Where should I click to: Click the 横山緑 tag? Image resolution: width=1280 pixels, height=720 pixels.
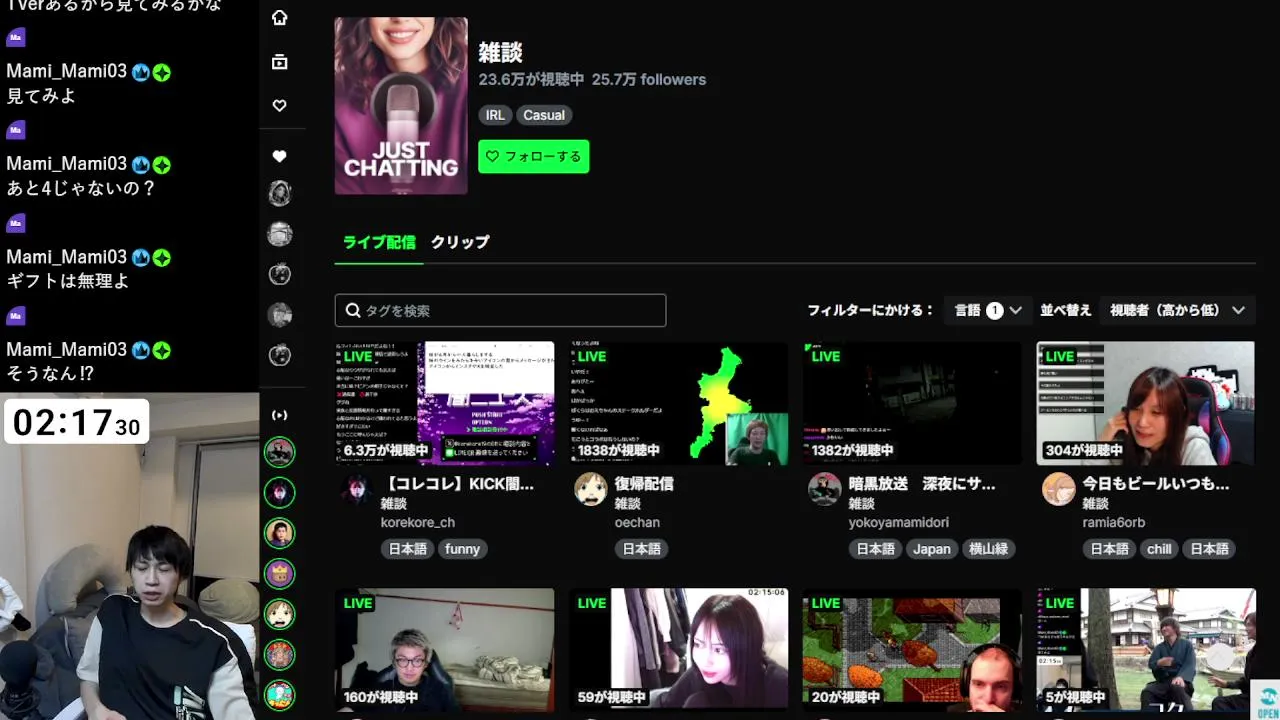(988, 549)
